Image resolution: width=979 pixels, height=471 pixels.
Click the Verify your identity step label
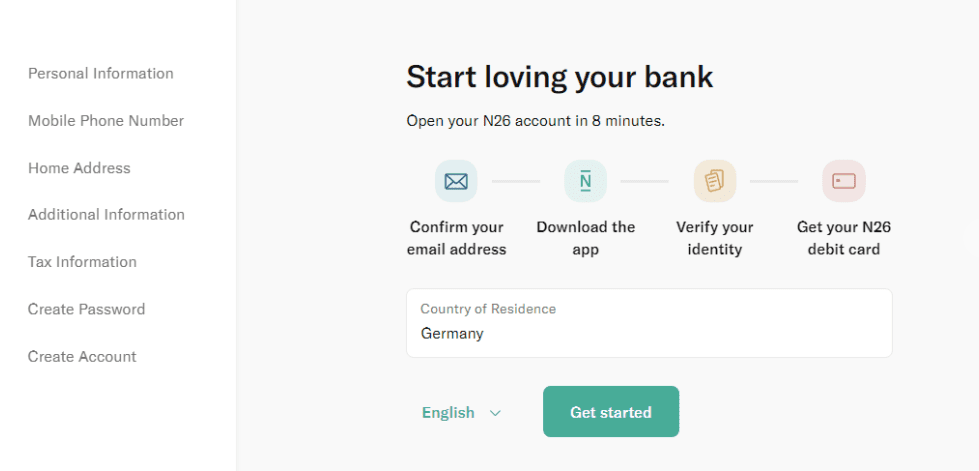click(x=715, y=238)
